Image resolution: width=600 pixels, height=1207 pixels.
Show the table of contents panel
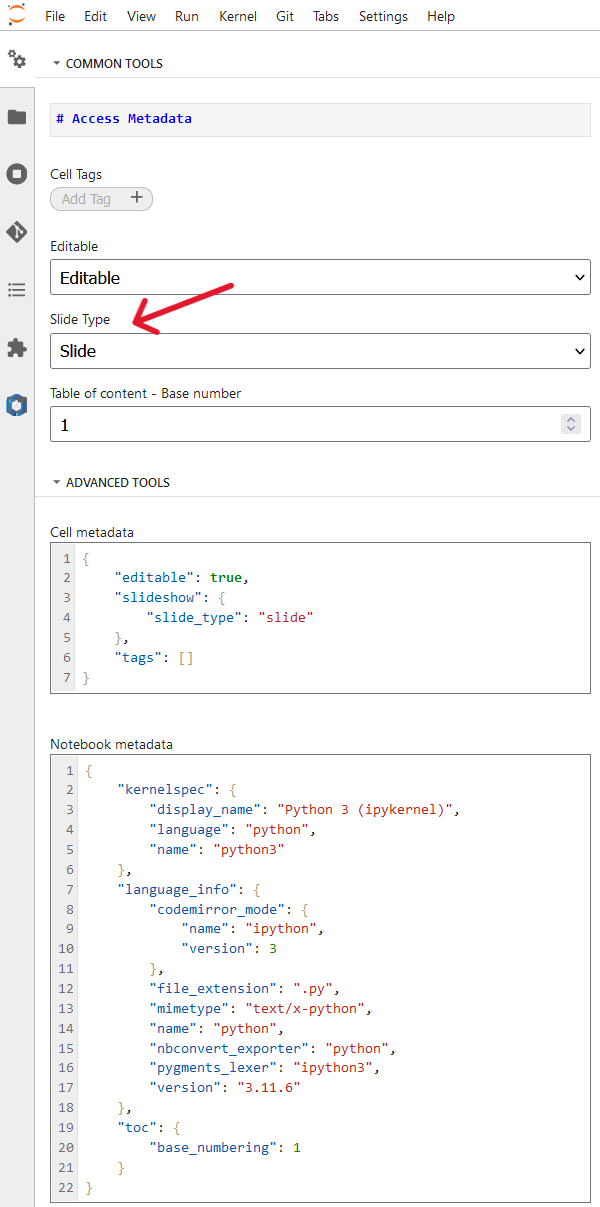pos(16,289)
